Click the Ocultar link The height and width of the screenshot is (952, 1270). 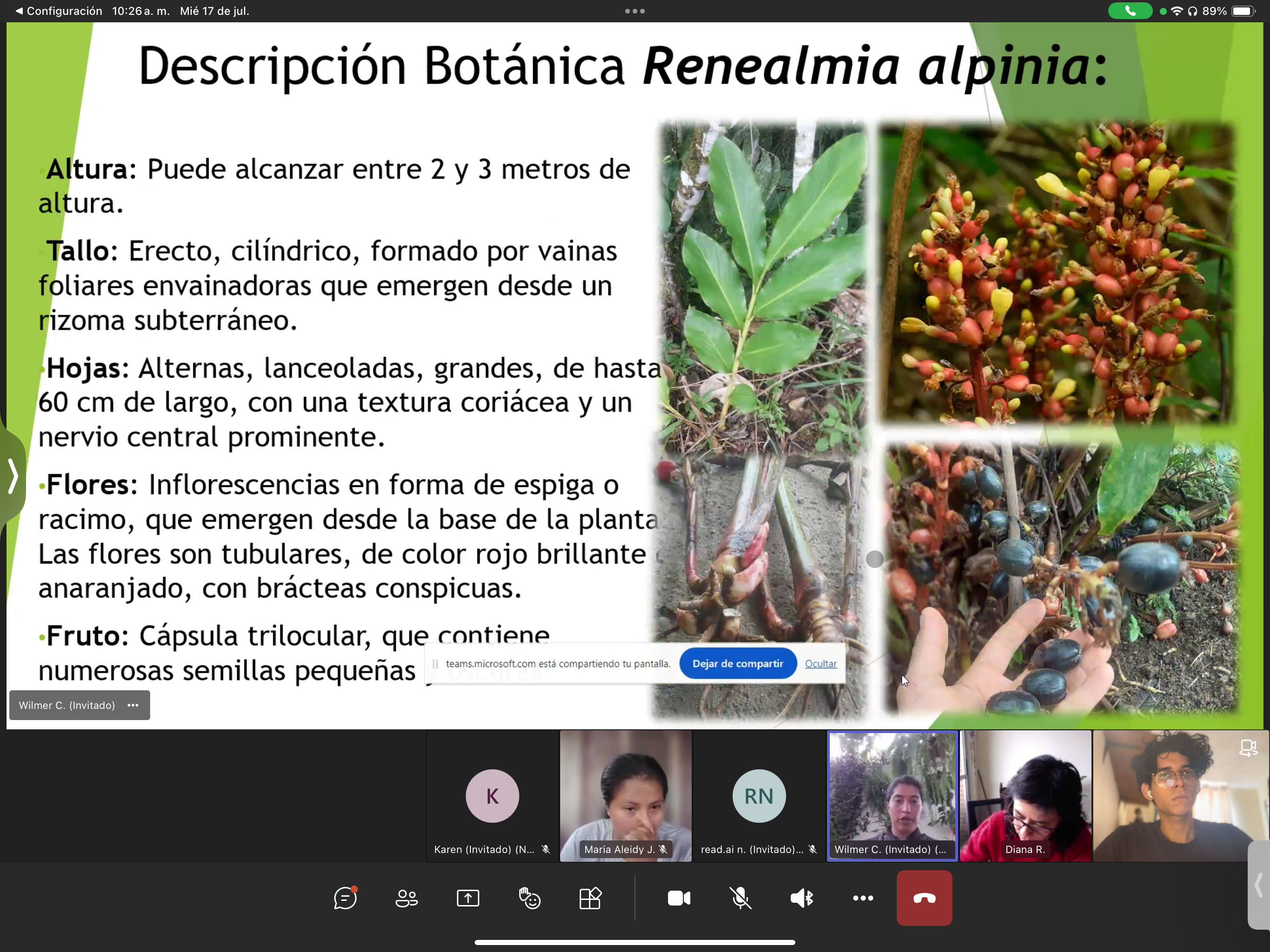[x=820, y=663]
